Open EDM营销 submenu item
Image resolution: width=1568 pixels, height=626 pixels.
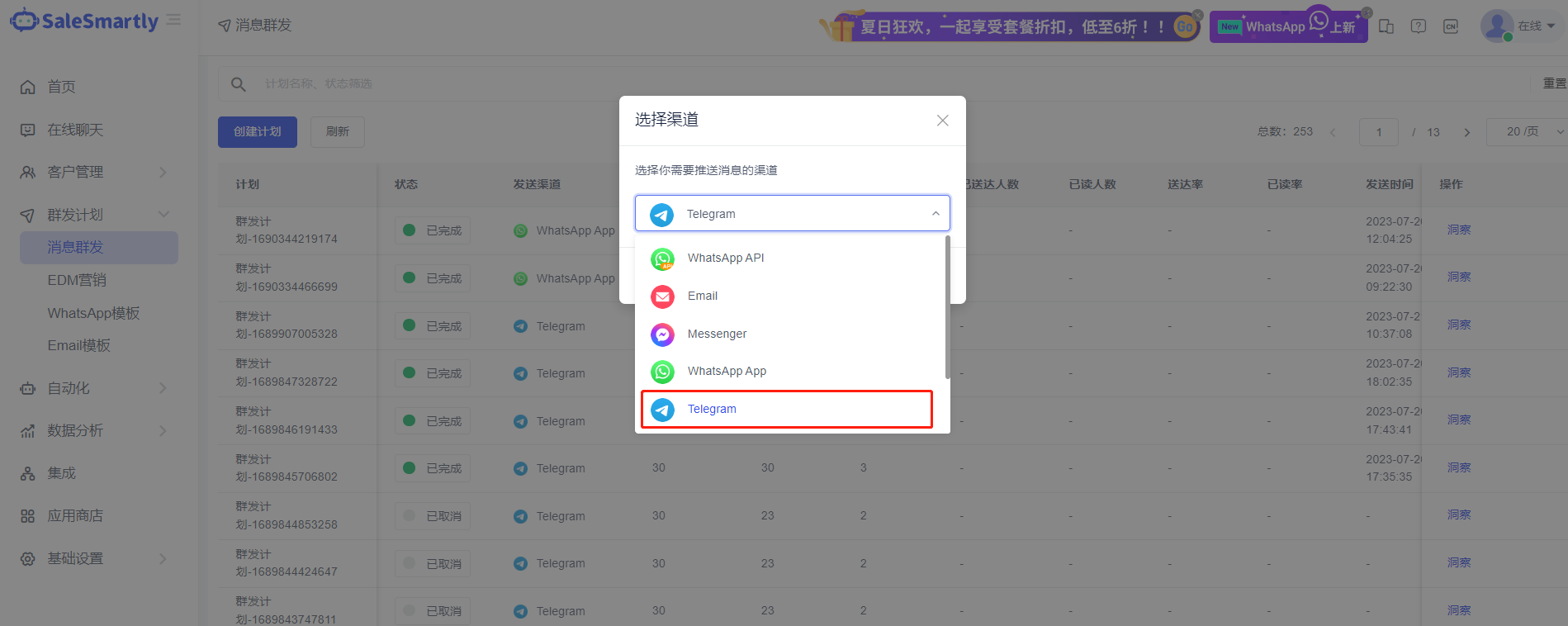click(77, 280)
